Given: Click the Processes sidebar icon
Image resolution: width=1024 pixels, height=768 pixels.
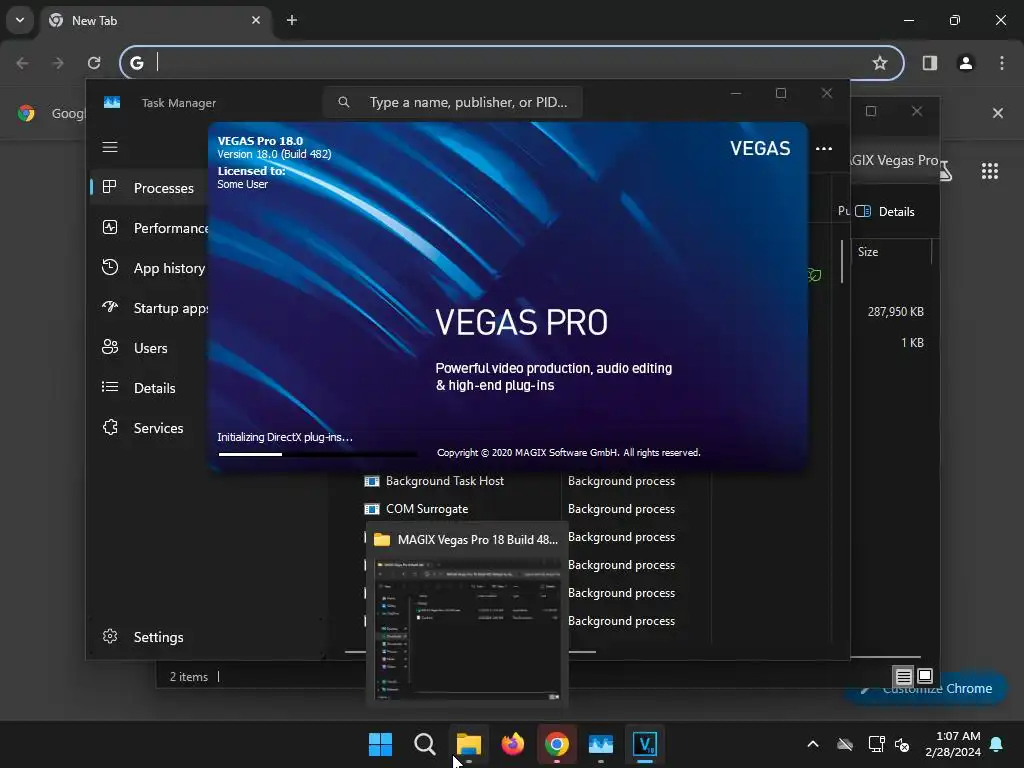Looking at the screenshot, I should click(110, 187).
